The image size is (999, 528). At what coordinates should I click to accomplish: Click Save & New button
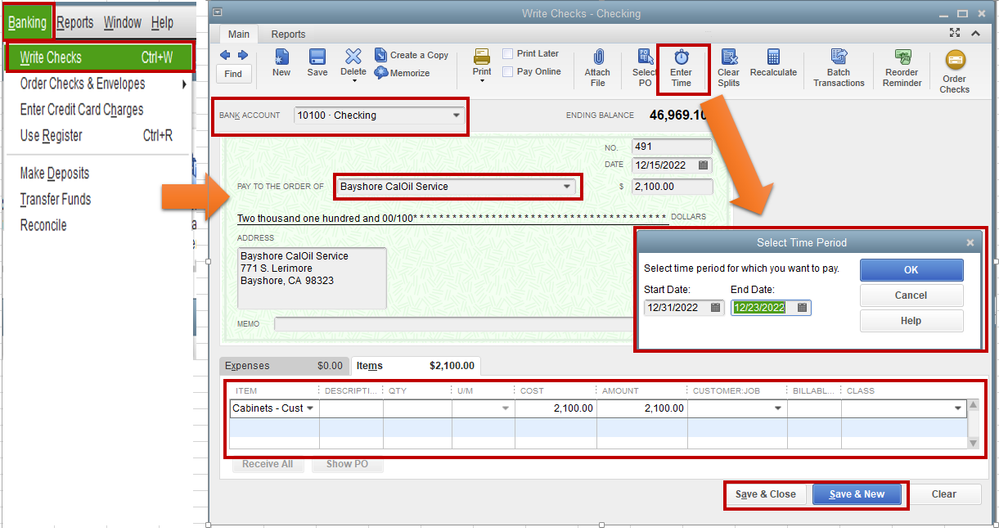coord(857,494)
